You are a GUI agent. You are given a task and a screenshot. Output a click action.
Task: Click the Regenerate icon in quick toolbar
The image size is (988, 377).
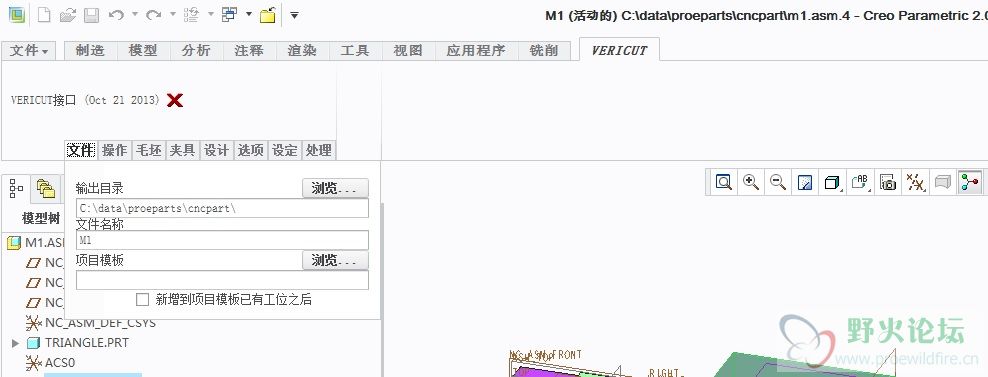(x=192, y=15)
